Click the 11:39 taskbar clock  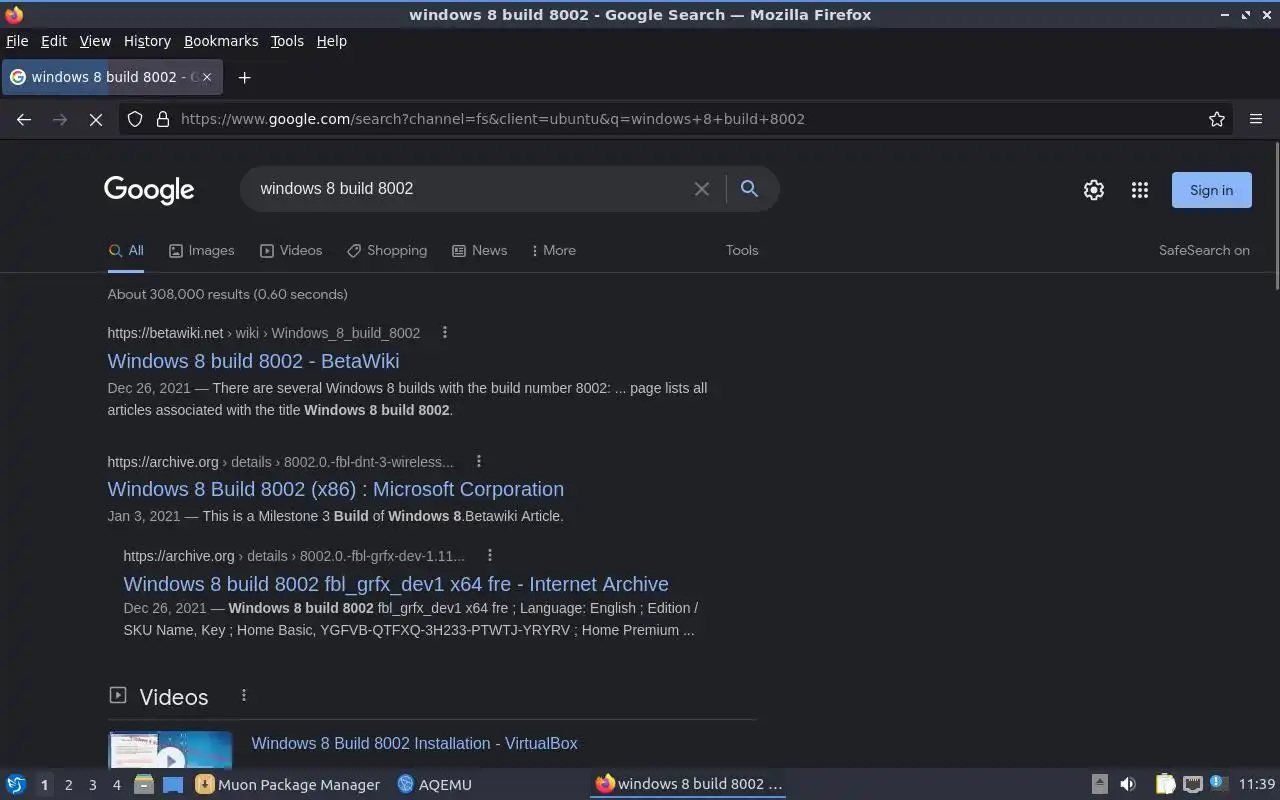[x=1257, y=784]
